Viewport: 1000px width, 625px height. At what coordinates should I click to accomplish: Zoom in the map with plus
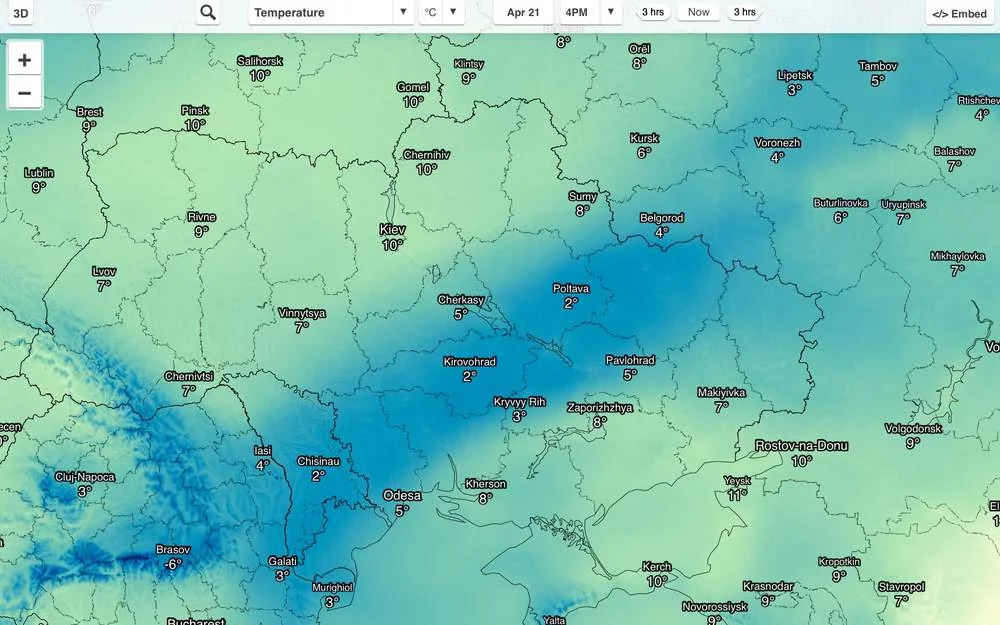24,60
